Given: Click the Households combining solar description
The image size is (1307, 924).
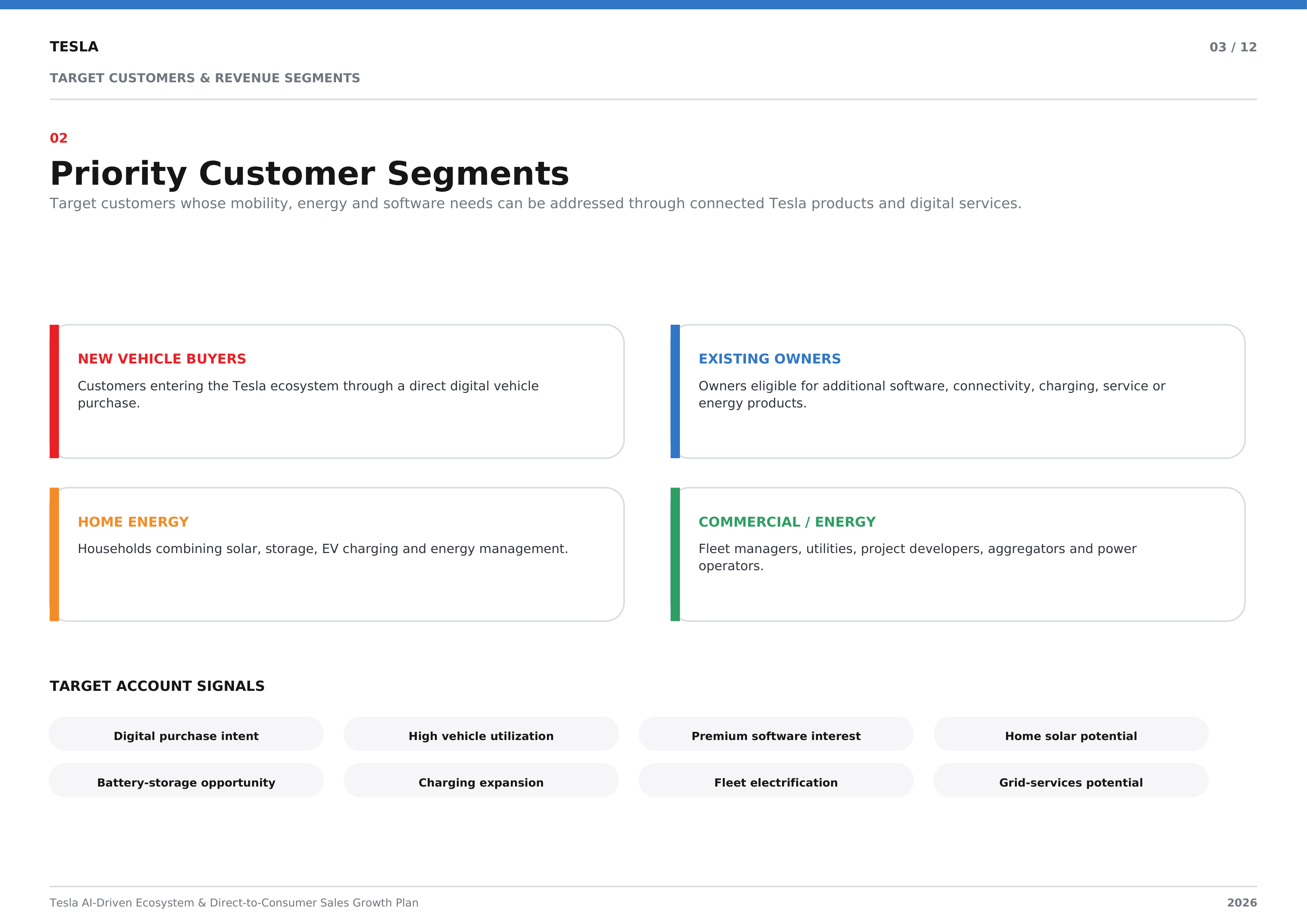Looking at the screenshot, I should point(323,549).
